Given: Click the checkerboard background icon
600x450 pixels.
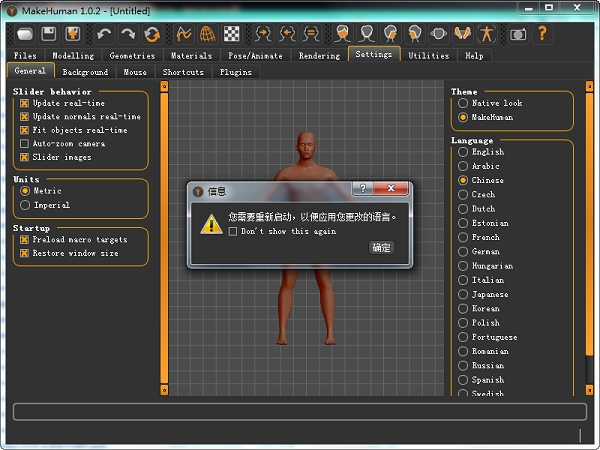Looking at the screenshot, I should click(232, 33).
